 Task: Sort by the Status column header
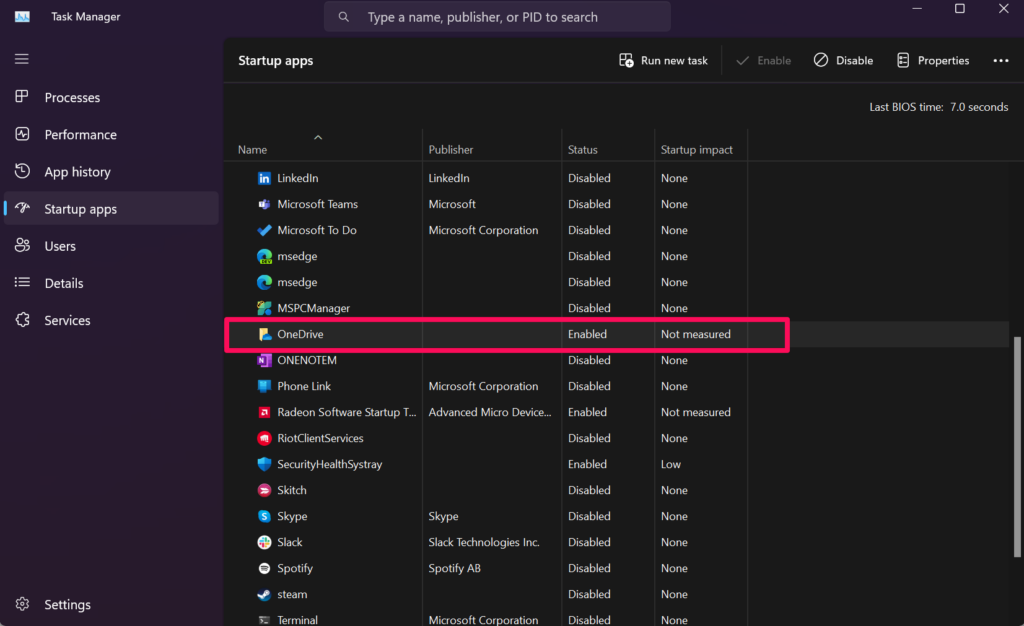(x=582, y=150)
